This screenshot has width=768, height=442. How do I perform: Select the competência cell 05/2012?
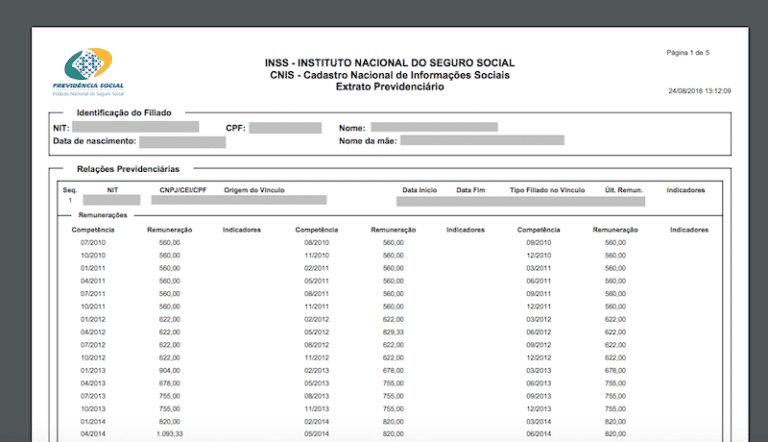316,332
